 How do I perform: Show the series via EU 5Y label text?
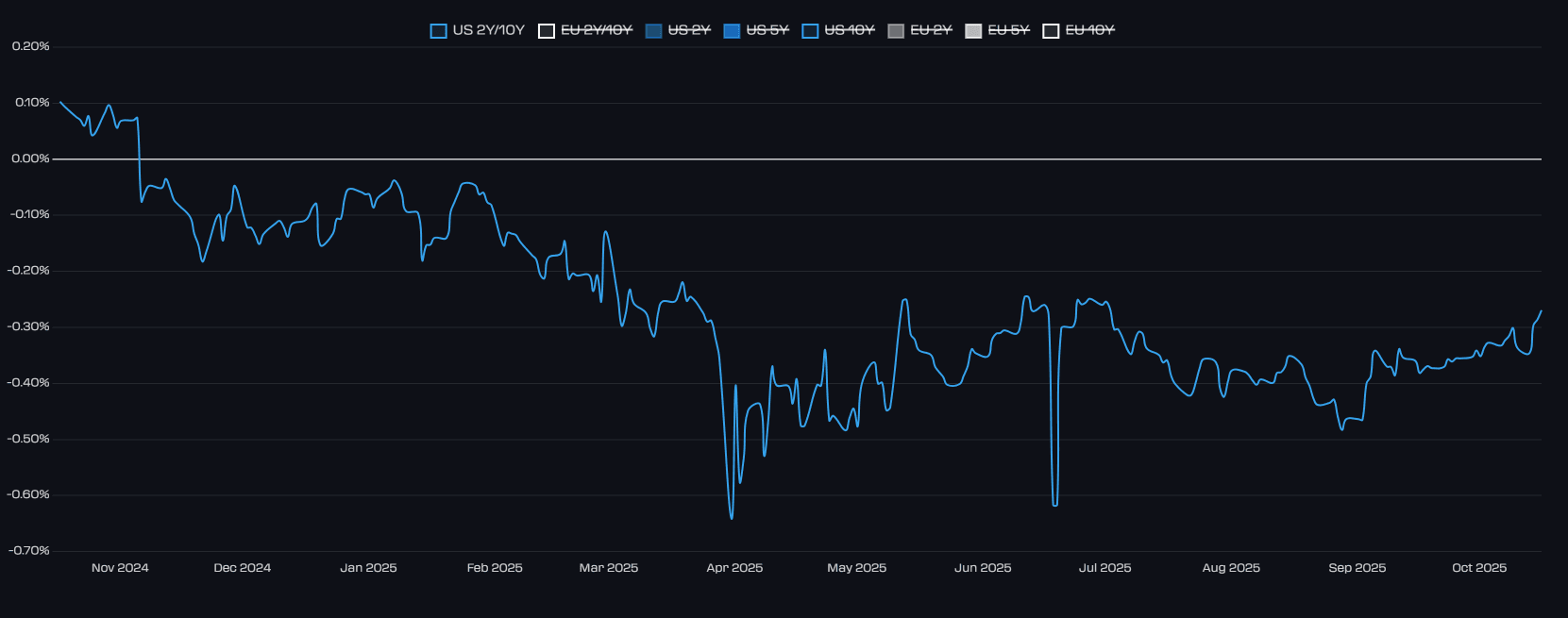1008,30
